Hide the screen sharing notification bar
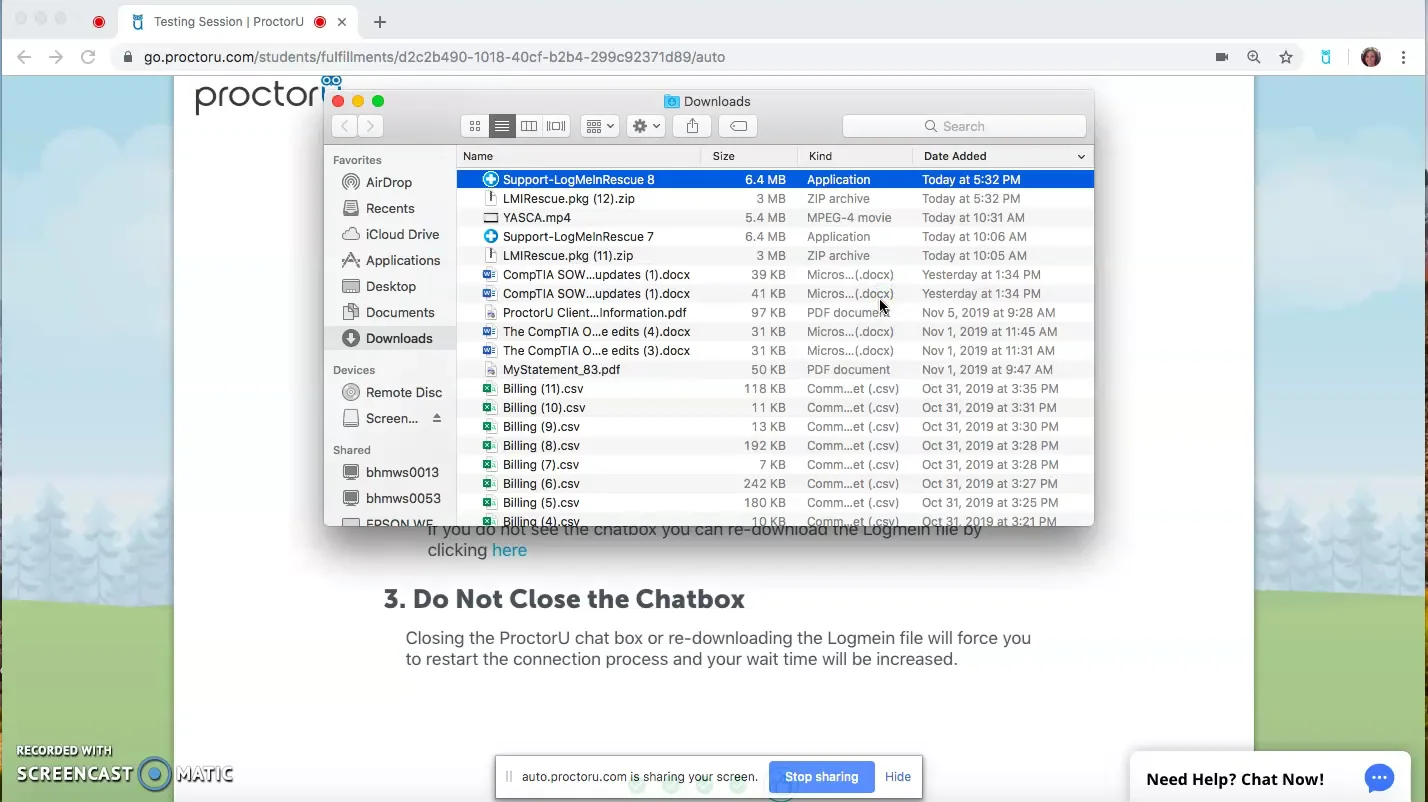This screenshot has height=802, width=1428. (897, 777)
